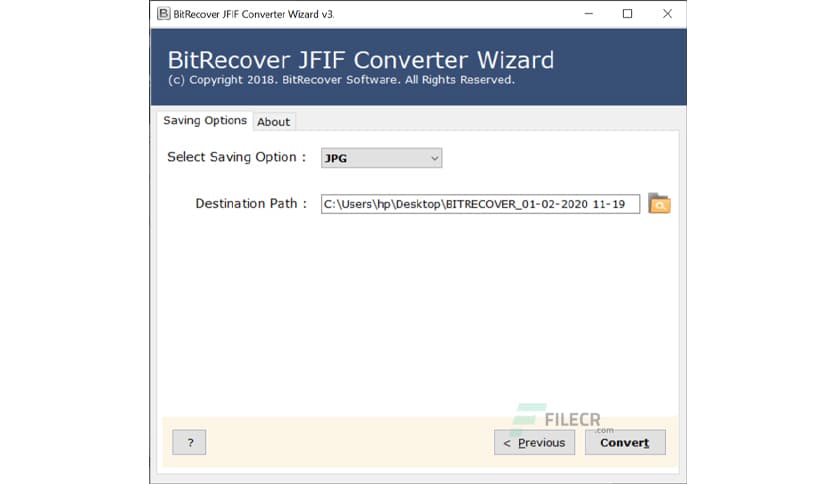Click the folder browse icon beside Destination Path
Viewport: 836px width, 484px height.
coord(659,204)
